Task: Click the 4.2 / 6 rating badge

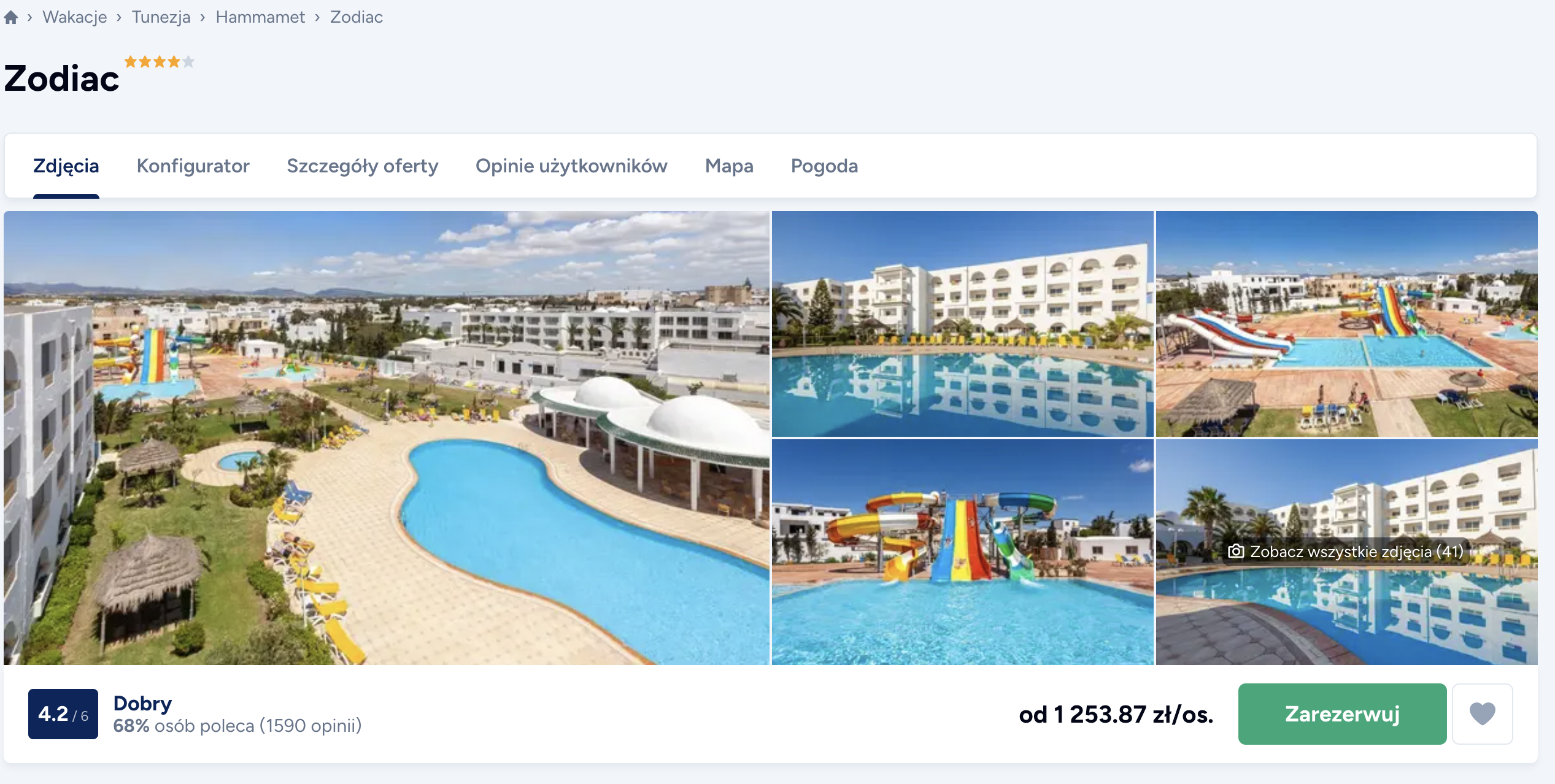Action: pos(63,714)
